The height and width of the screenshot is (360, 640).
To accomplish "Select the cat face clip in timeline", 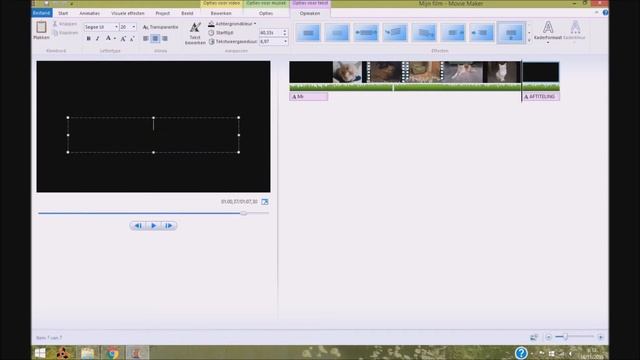I will pos(347,72).
